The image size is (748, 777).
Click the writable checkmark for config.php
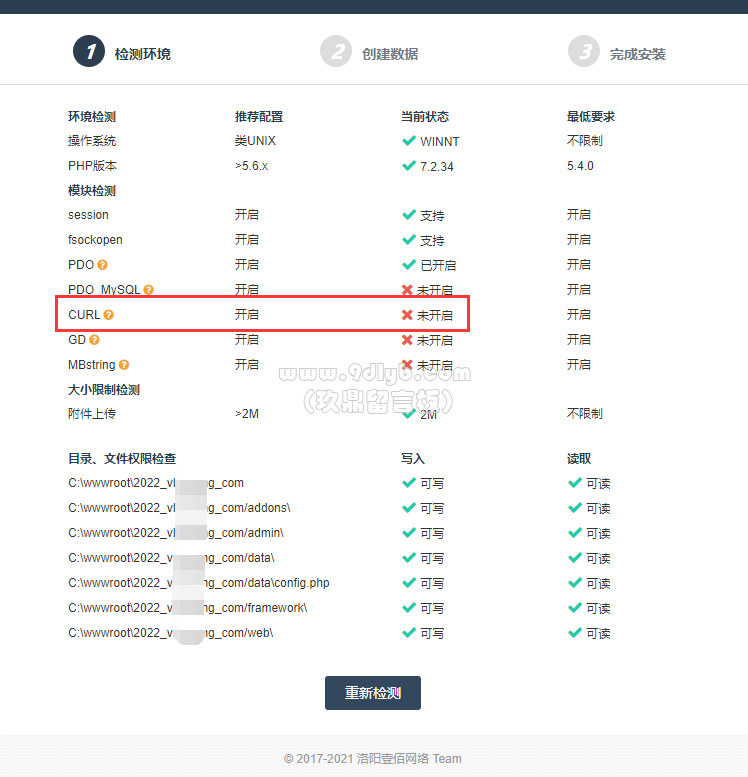(408, 582)
